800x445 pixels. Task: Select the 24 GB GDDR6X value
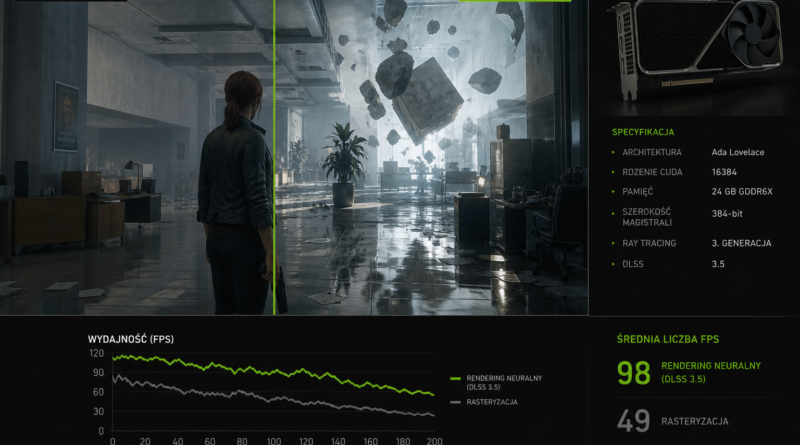click(x=742, y=192)
